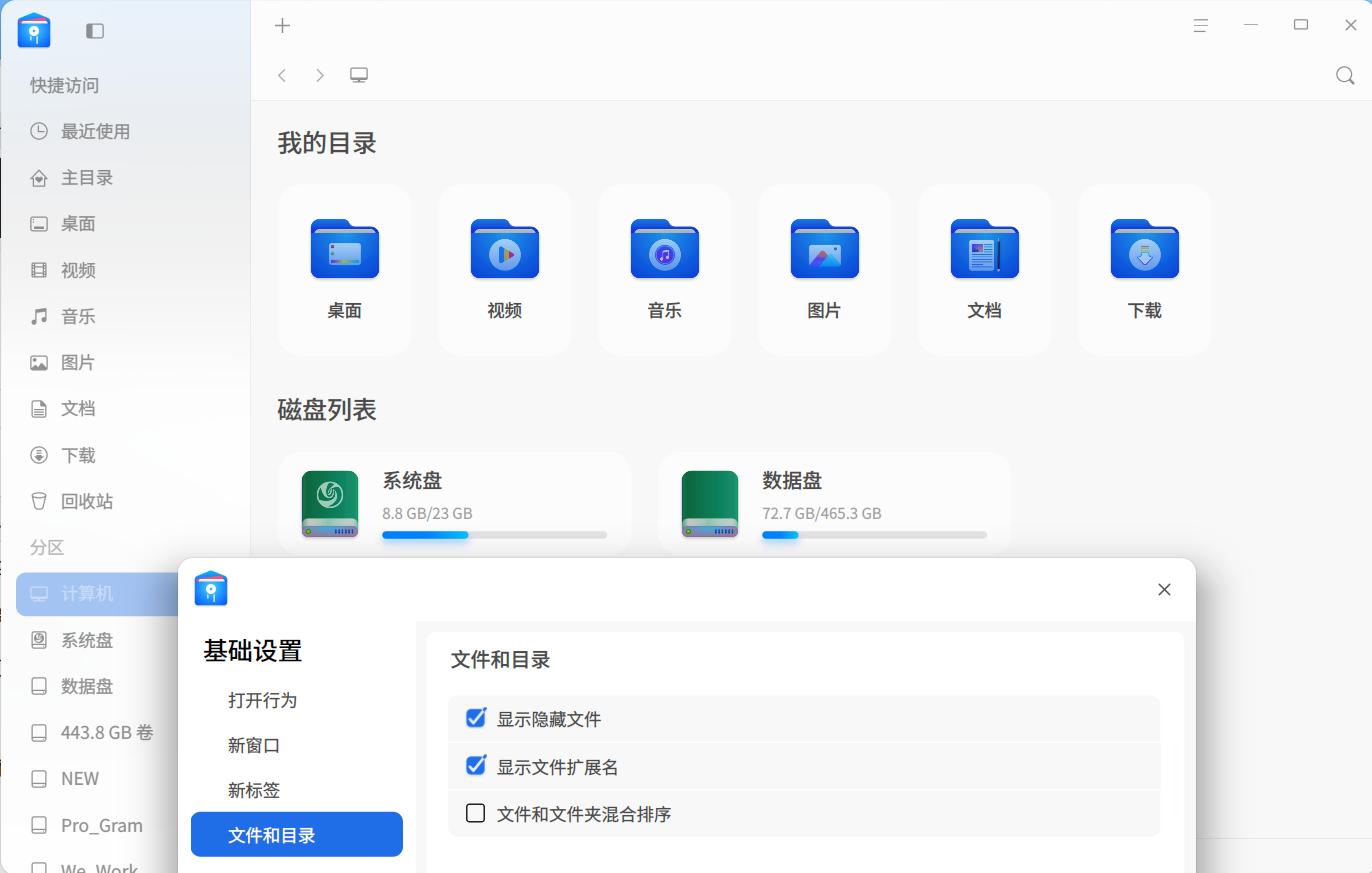This screenshot has height=873, width=1372.
Task: Toggle the sidebar panel icon
Action: tap(95, 31)
